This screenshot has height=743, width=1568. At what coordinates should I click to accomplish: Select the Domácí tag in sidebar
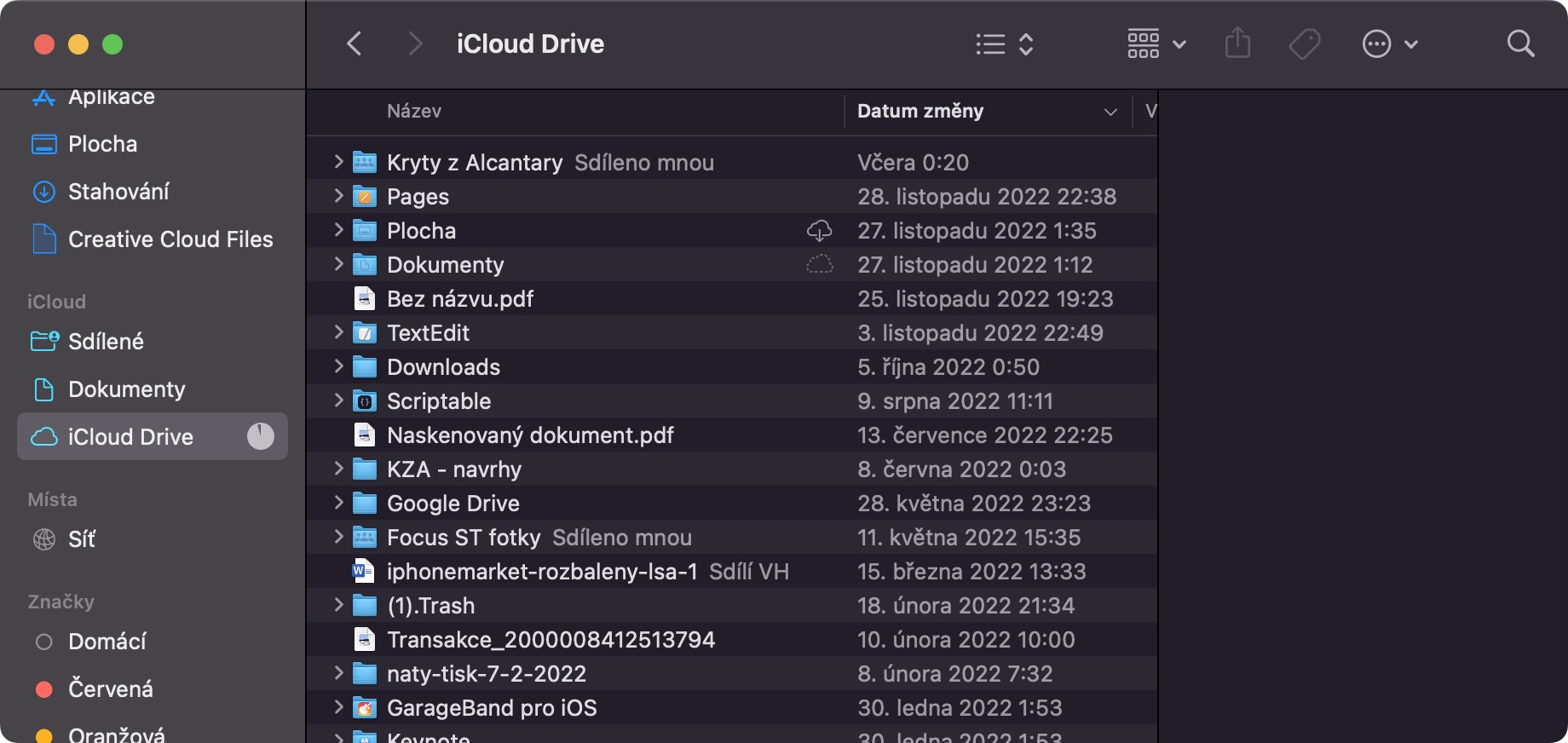(107, 641)
